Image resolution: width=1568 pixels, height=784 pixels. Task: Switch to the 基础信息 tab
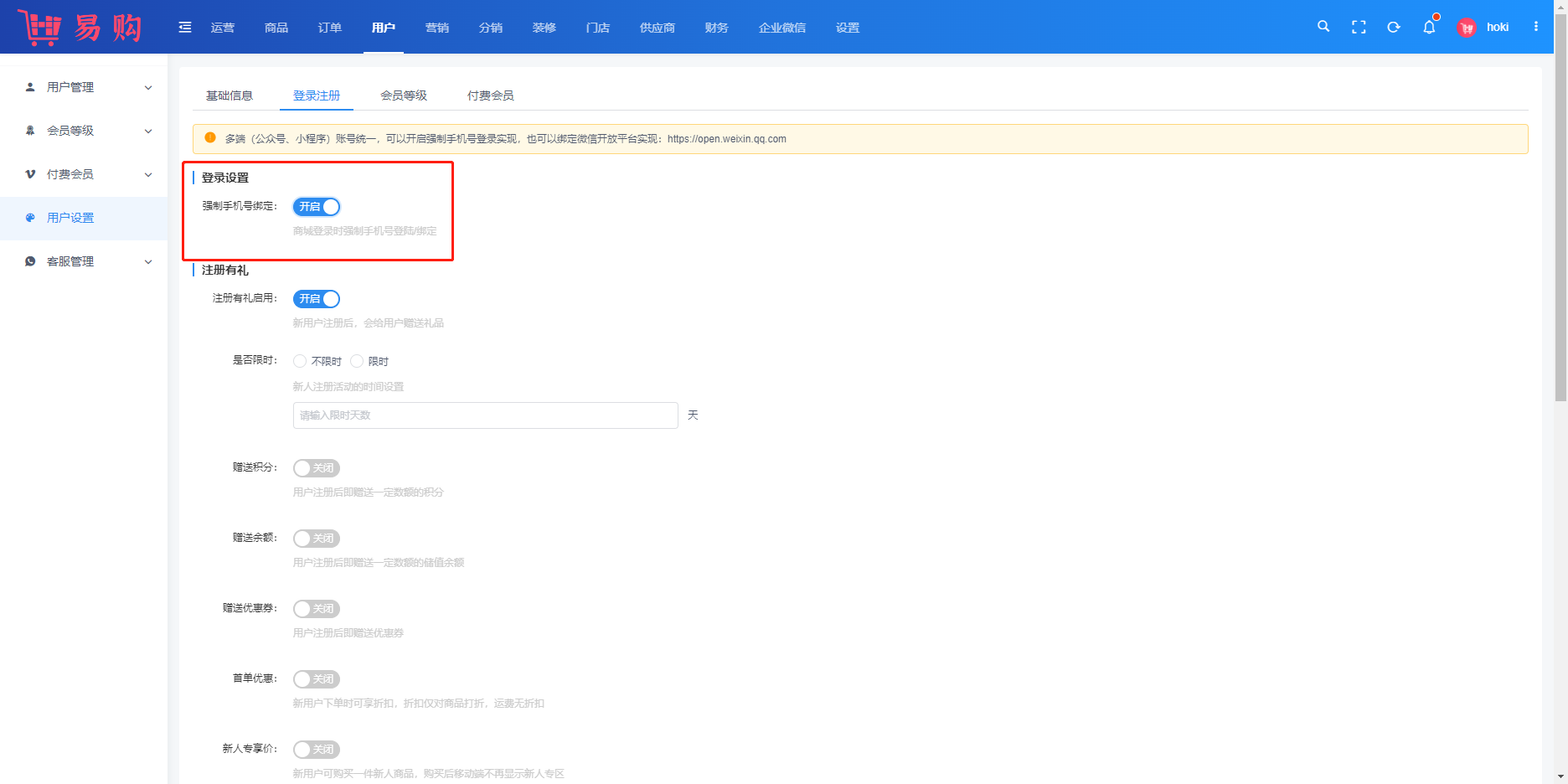tap(230, 95)
